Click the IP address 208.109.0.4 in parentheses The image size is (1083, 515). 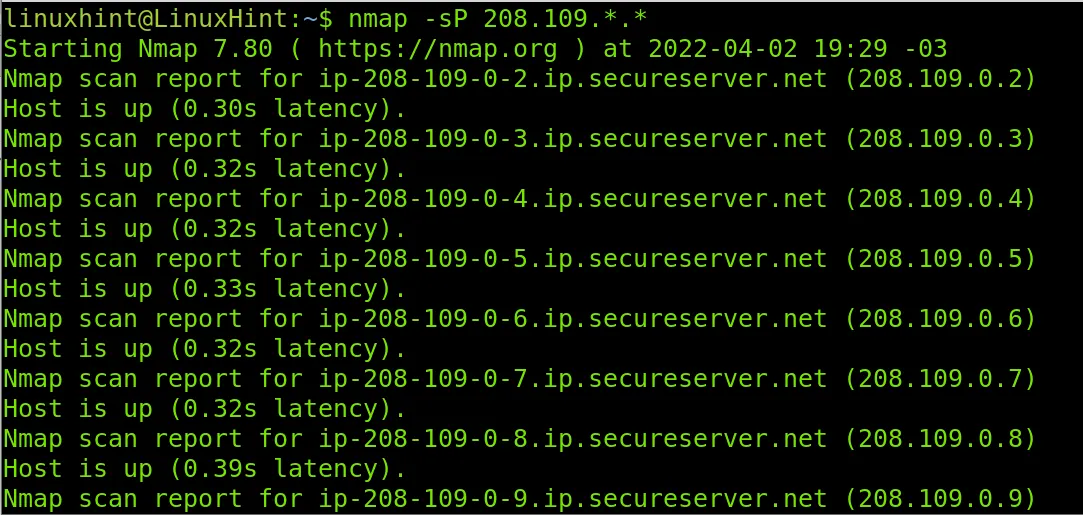[x=941, y=198]
